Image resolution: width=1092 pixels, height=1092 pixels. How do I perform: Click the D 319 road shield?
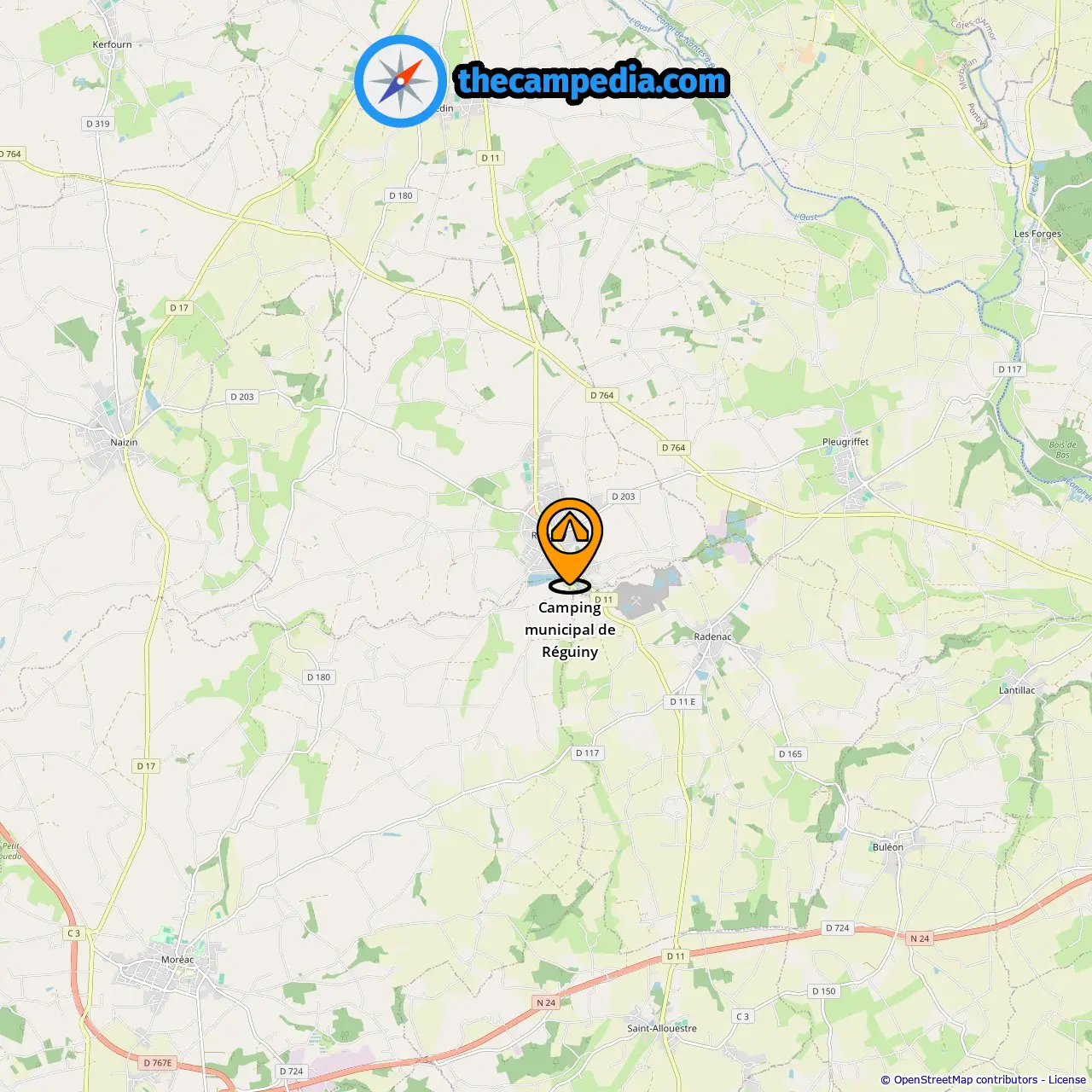coord(98,124)
